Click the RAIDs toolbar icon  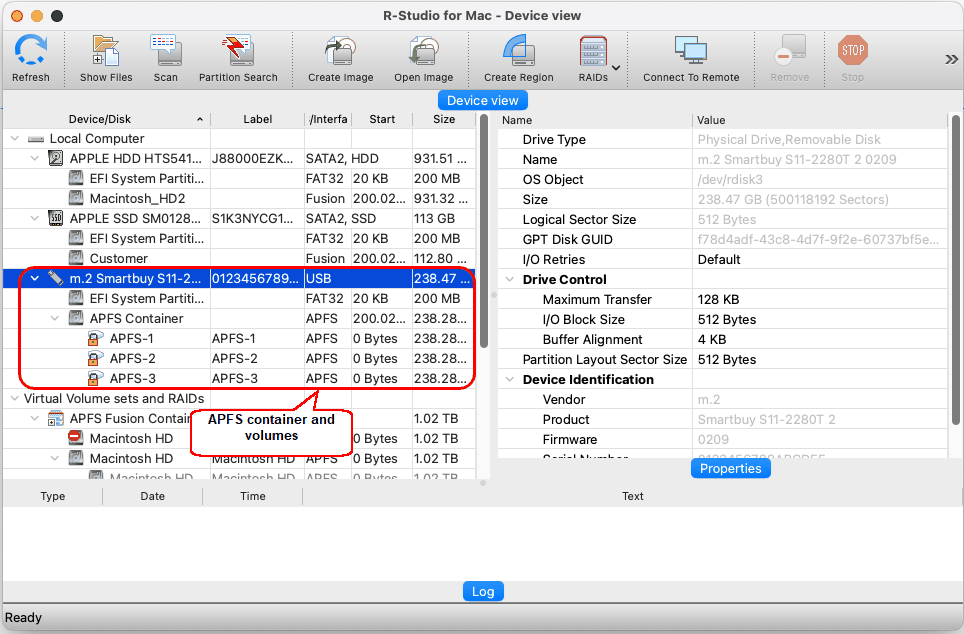[593, 50]
